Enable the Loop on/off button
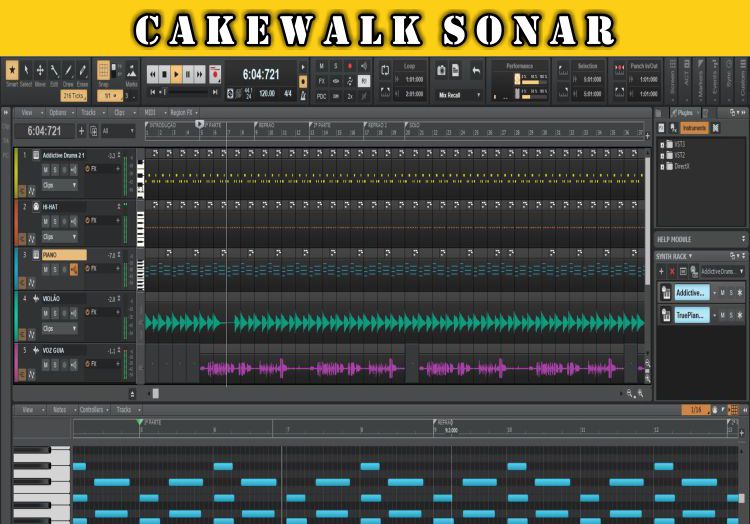This screenshot has height=524, width=750. (385, 71)
